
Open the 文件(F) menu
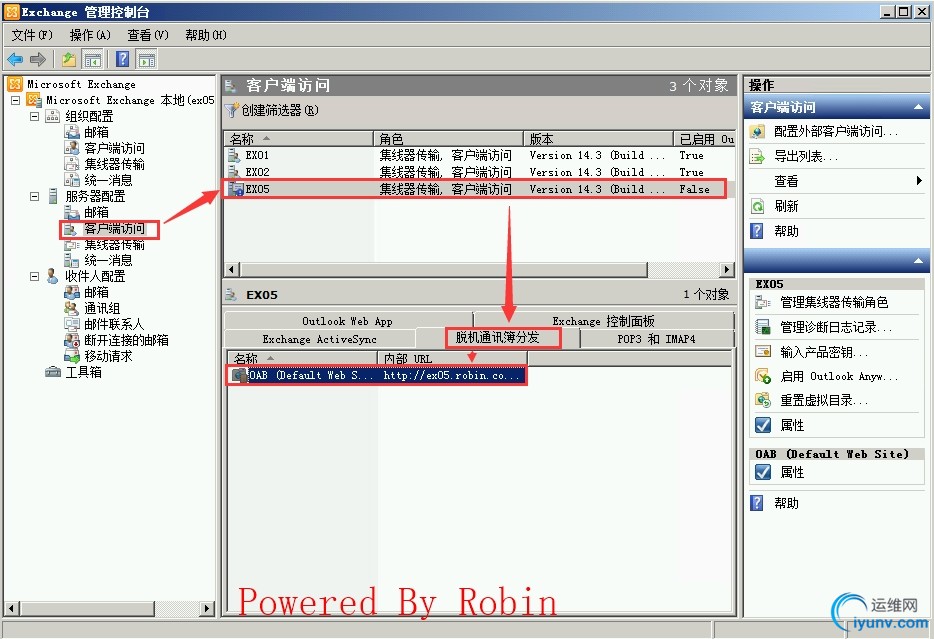32,35
